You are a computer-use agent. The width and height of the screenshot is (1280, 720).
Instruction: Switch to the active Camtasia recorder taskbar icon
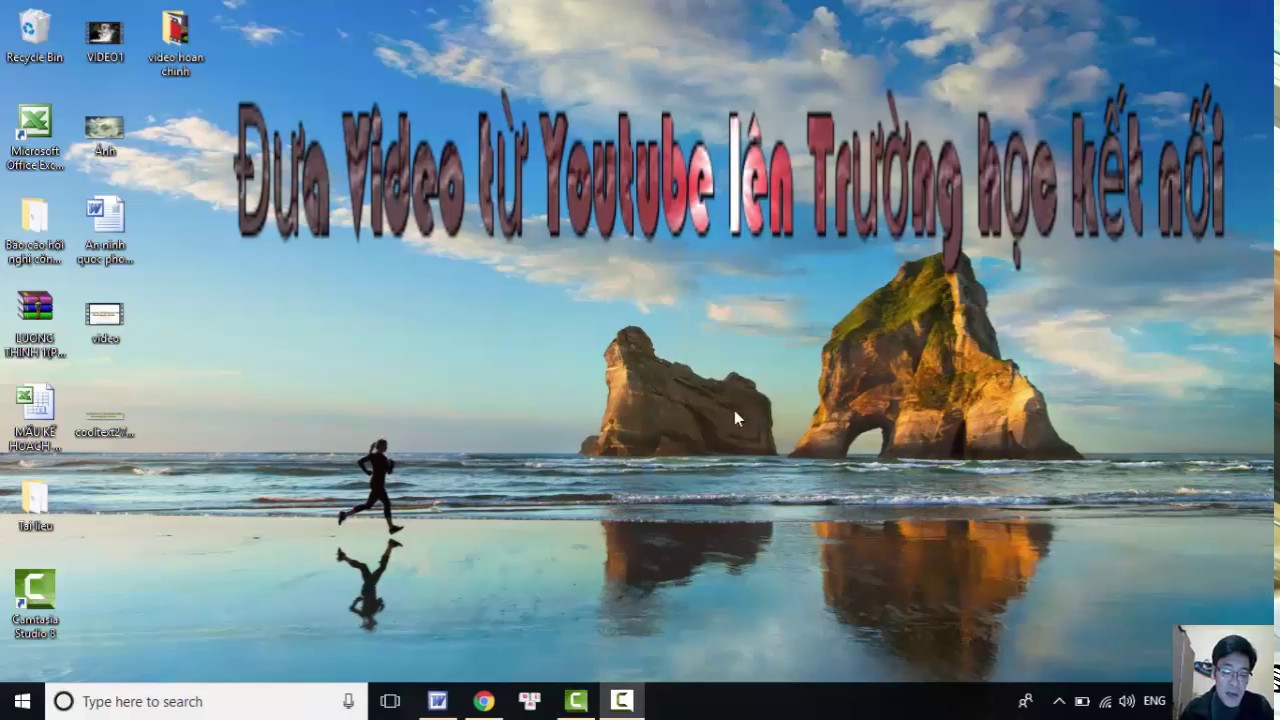coord(621,701)
